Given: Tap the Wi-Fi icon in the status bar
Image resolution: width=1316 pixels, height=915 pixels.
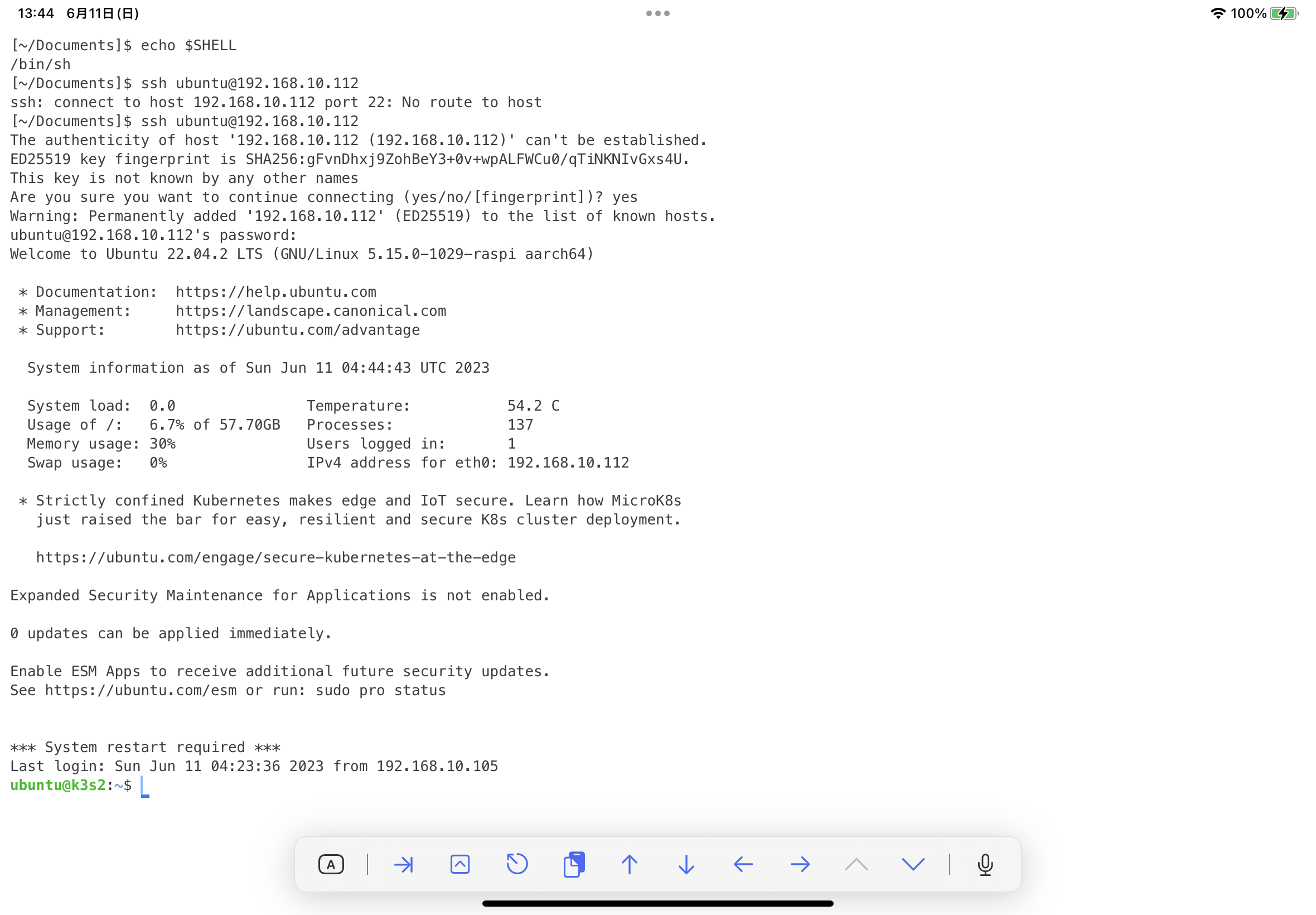Looking at the screenshot, I should (1218, 13).
